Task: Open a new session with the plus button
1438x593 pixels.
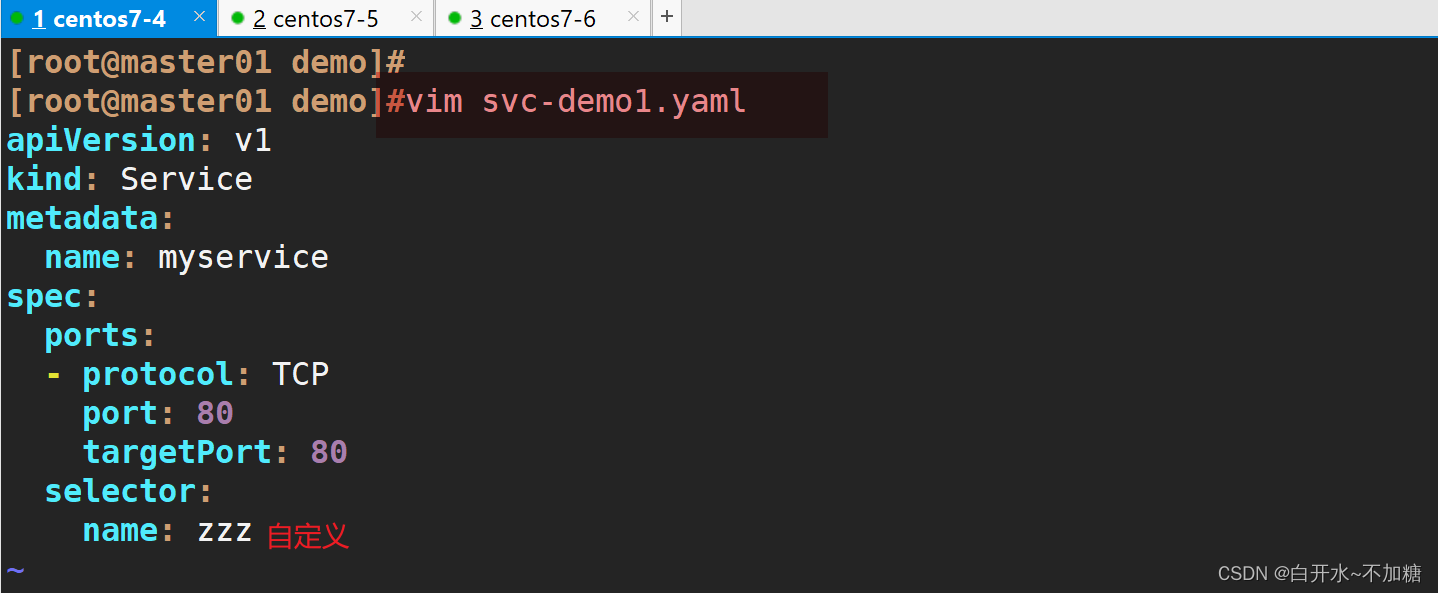Action: (667, 17)
